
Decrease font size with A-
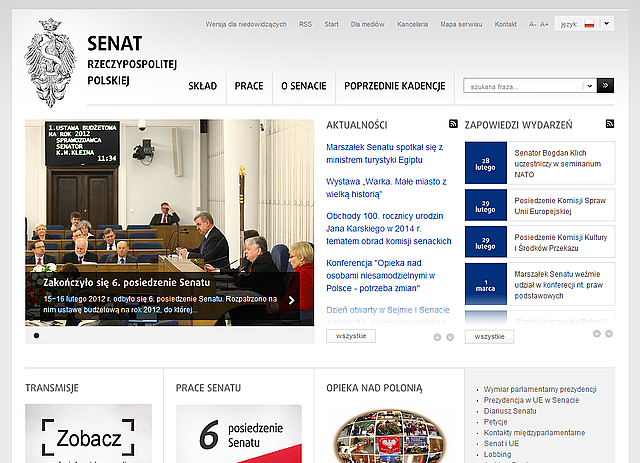532,24
